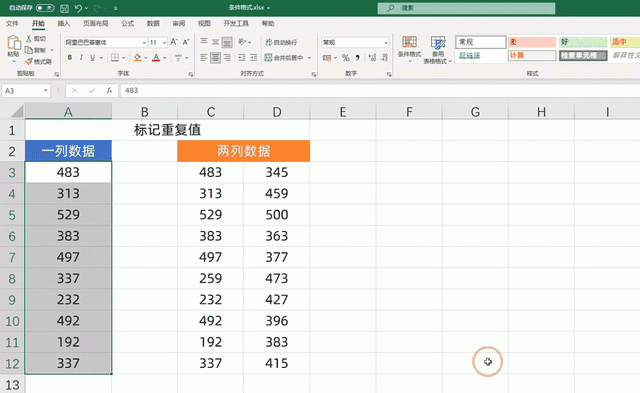Image resolution: width=640 pixels, height=393 pixels.
Task: Apply the Bad (差) red cell style
Action: click(x=532, y=42)
